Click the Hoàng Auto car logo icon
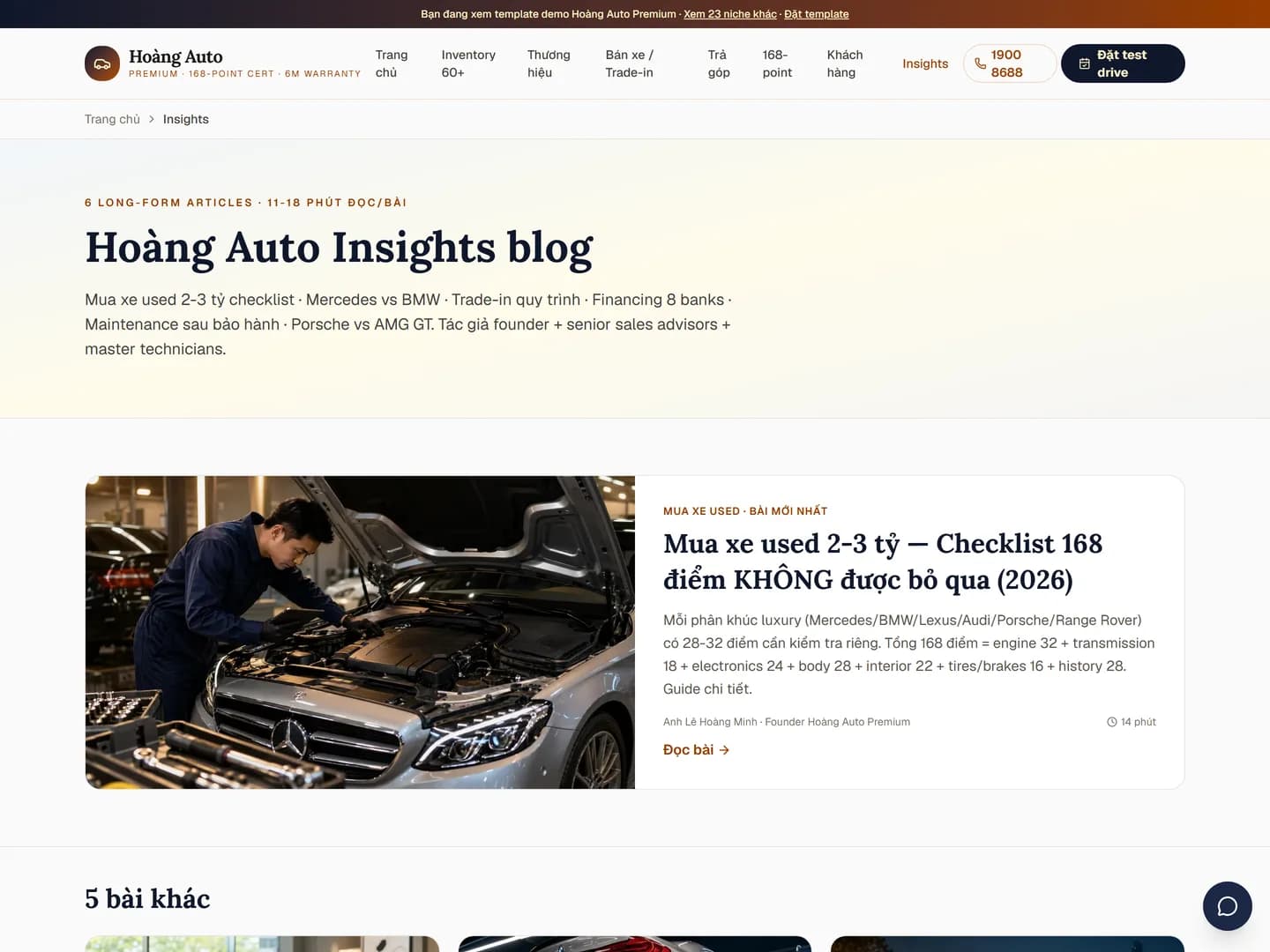This screenshot has height=952, width=1270. (102, 63)
